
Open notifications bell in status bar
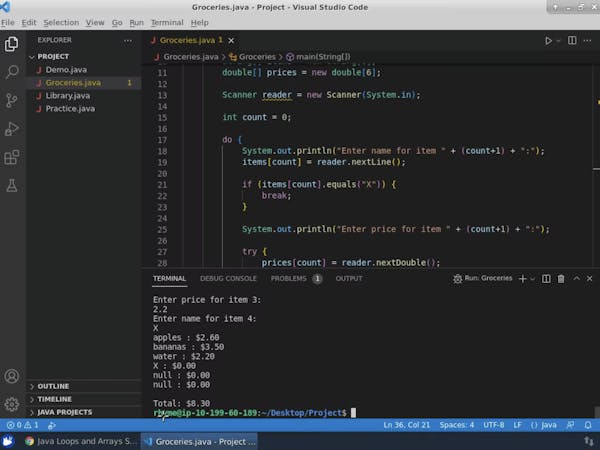588,425
